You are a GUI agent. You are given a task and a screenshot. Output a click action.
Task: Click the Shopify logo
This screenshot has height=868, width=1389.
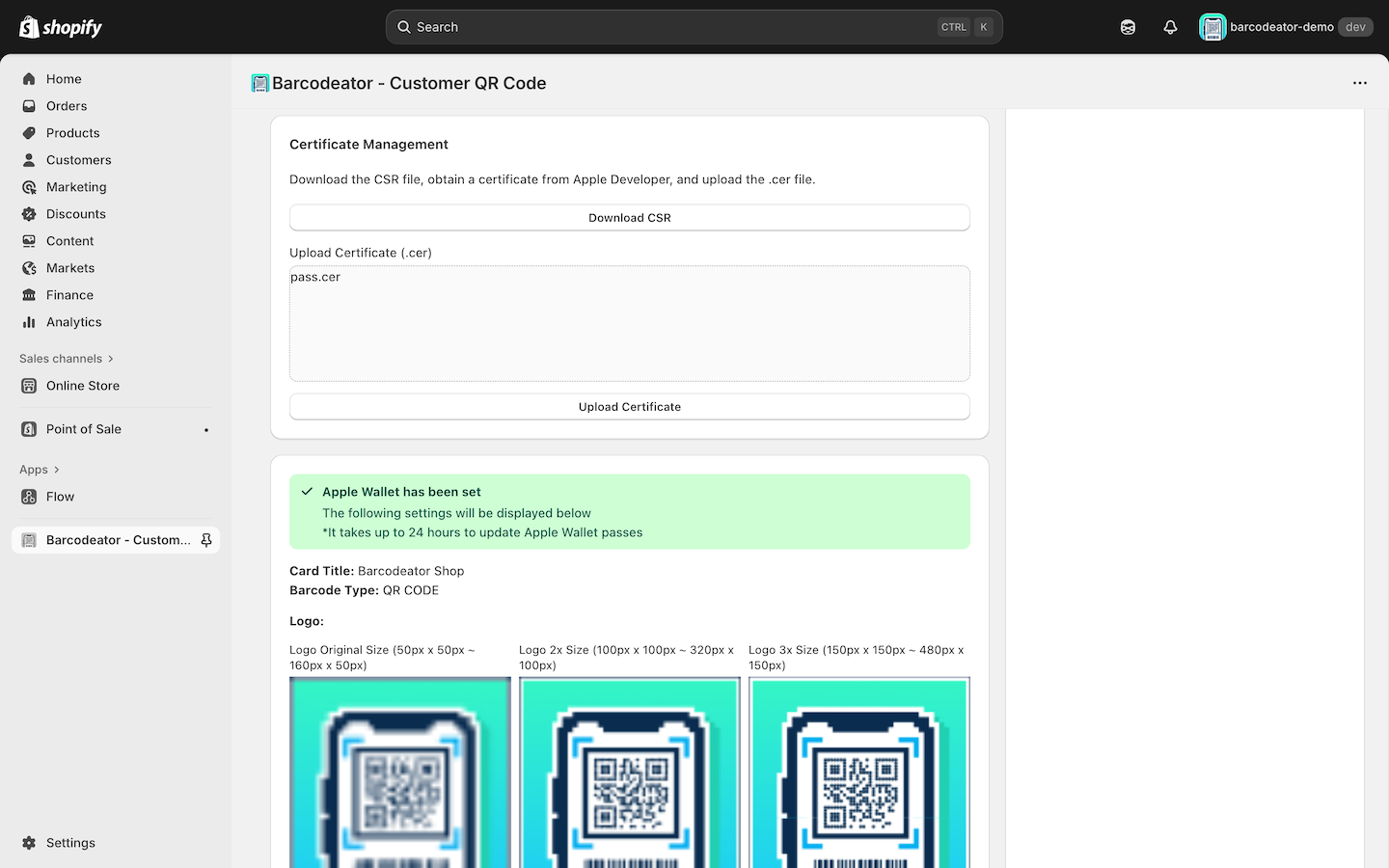click(60, 26)
